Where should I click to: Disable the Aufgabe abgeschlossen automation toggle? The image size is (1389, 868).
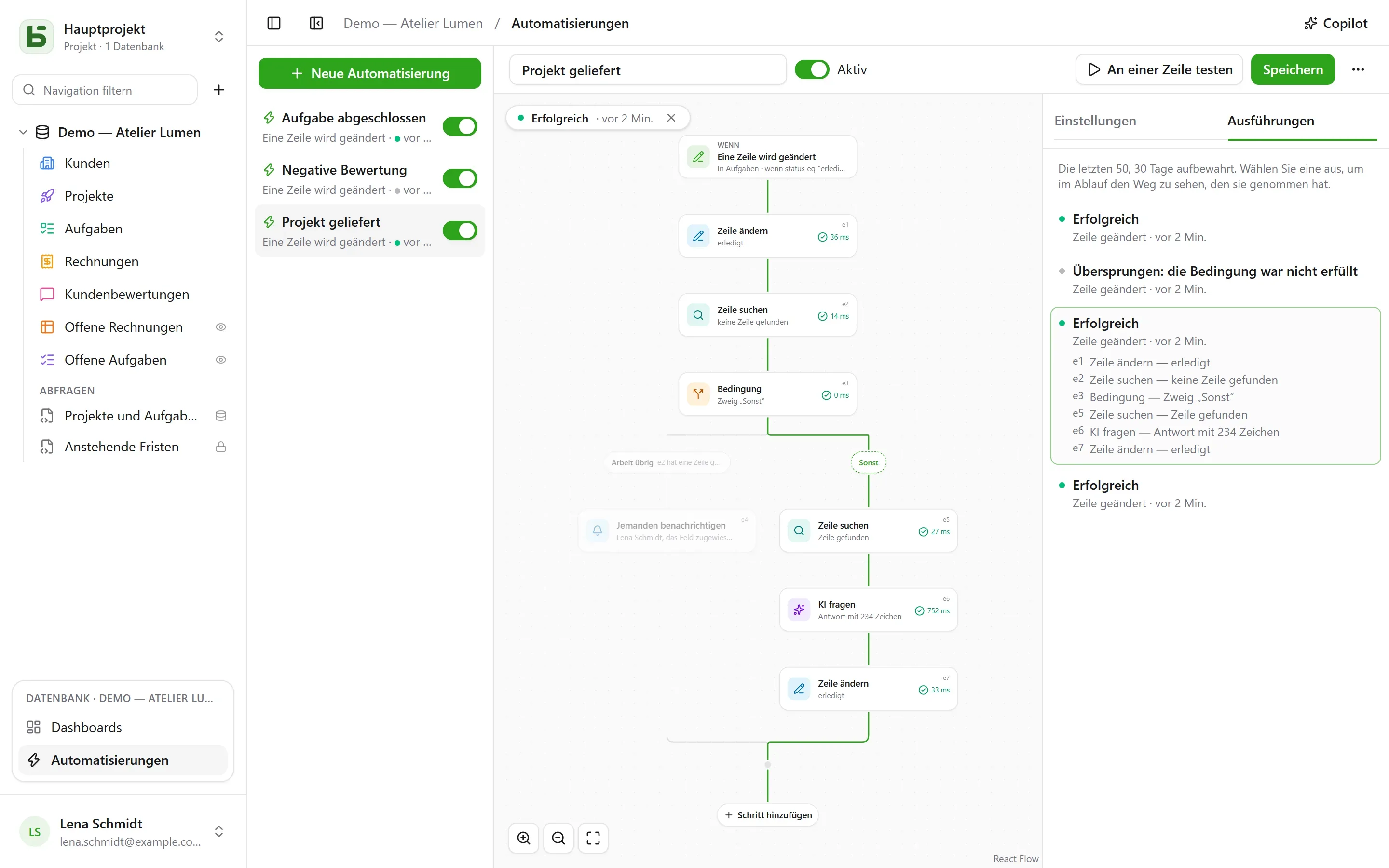pos(460,126)
